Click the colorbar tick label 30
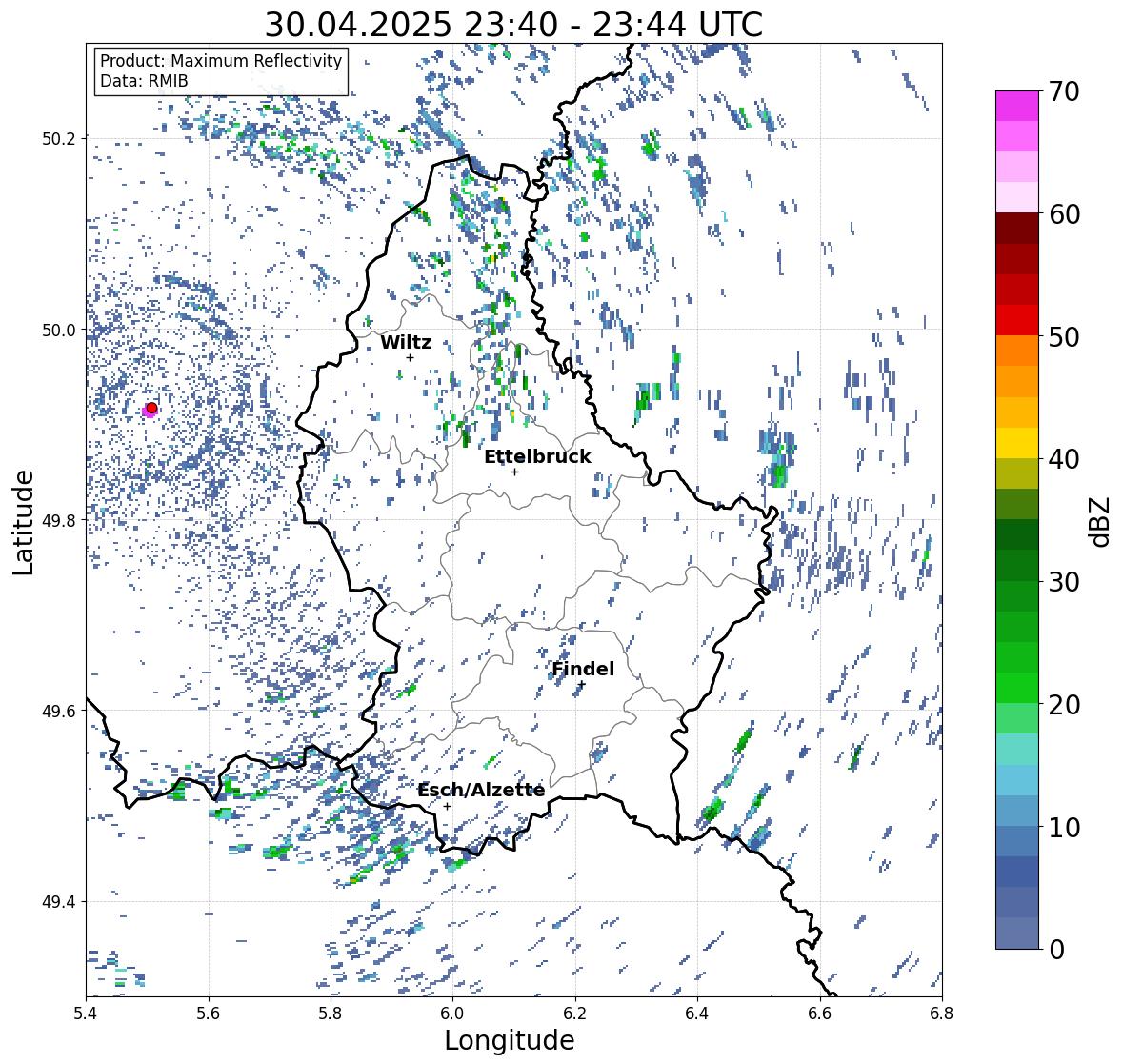The width and height of the screenshot is (1123, 1064). coord(1064,582)
